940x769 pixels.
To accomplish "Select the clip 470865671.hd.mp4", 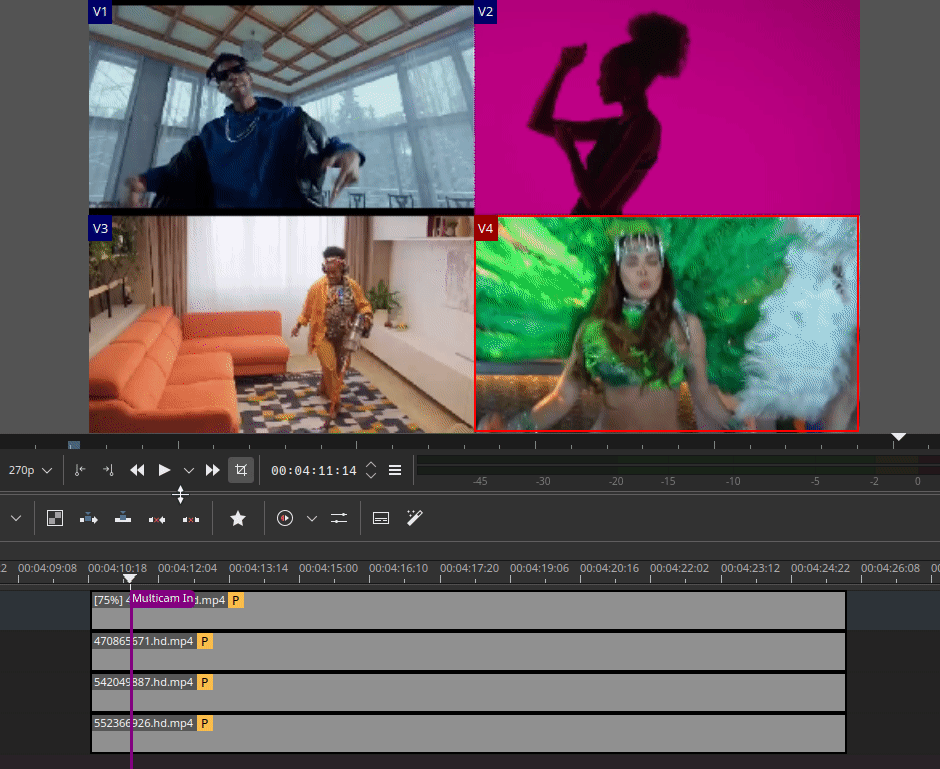I will pos(468,652).
